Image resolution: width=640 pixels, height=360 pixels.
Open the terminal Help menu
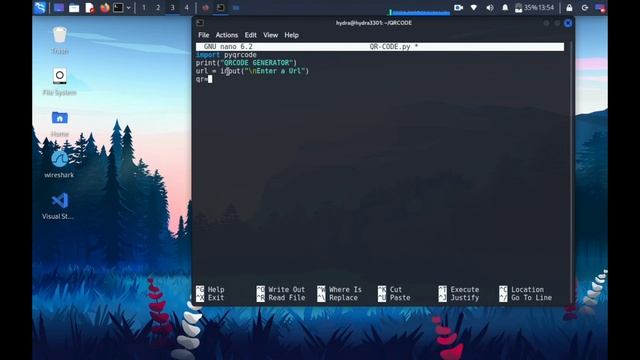click(291, 35)
